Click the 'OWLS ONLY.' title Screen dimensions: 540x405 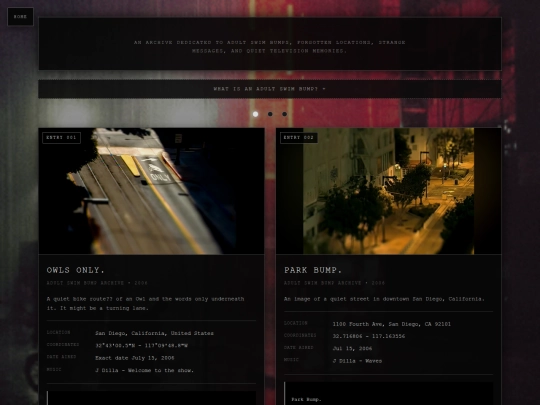point(76,270)
